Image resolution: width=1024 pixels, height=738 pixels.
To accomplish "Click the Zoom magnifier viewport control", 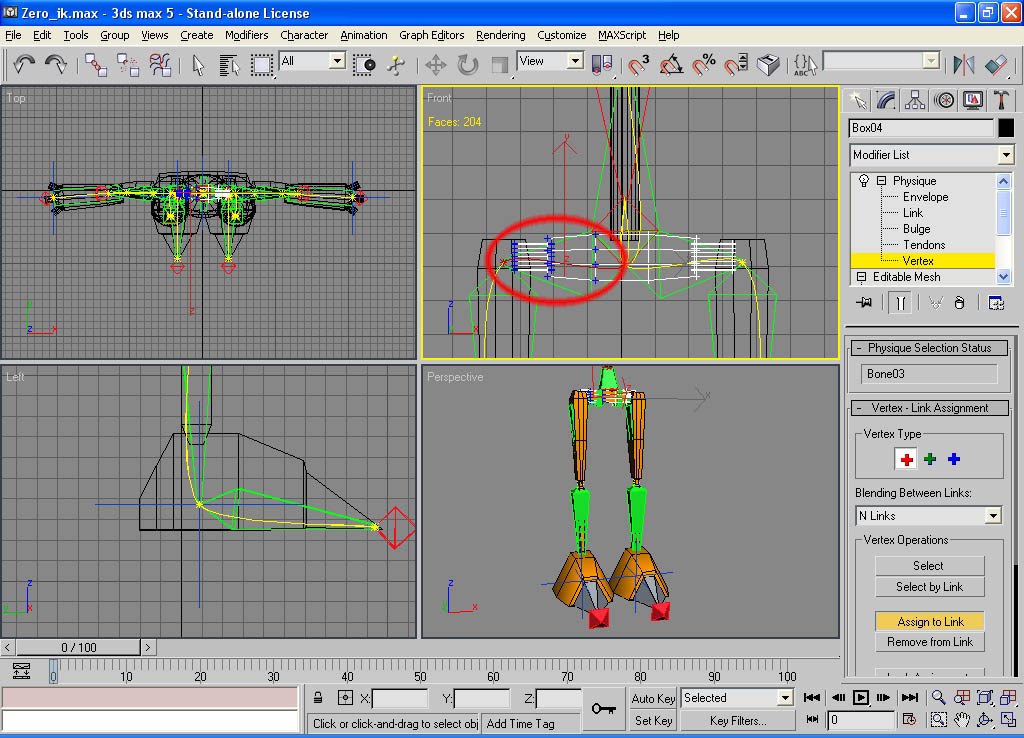I will coord(939,697).
